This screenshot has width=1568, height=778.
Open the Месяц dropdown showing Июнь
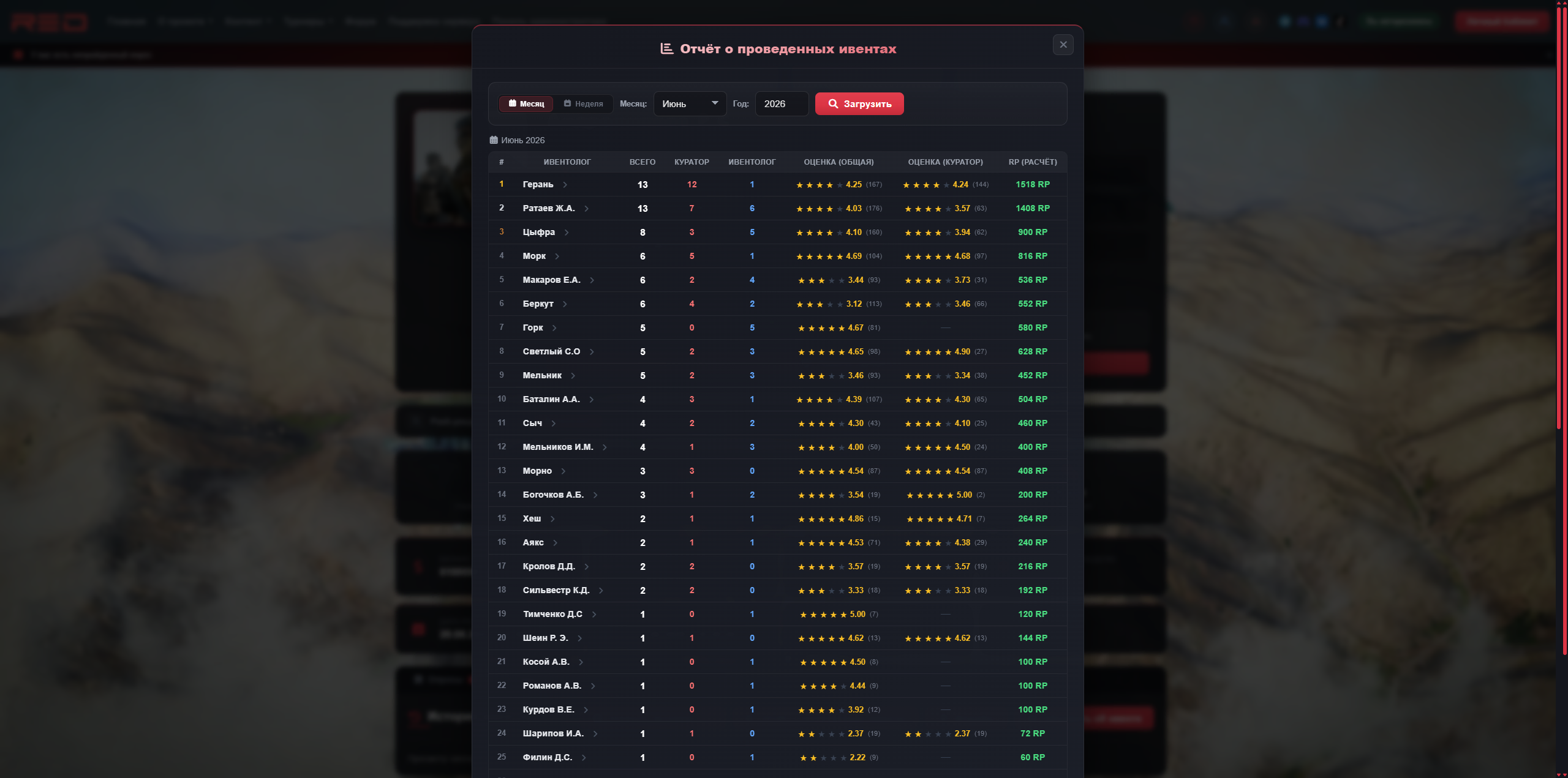[690, 104]
